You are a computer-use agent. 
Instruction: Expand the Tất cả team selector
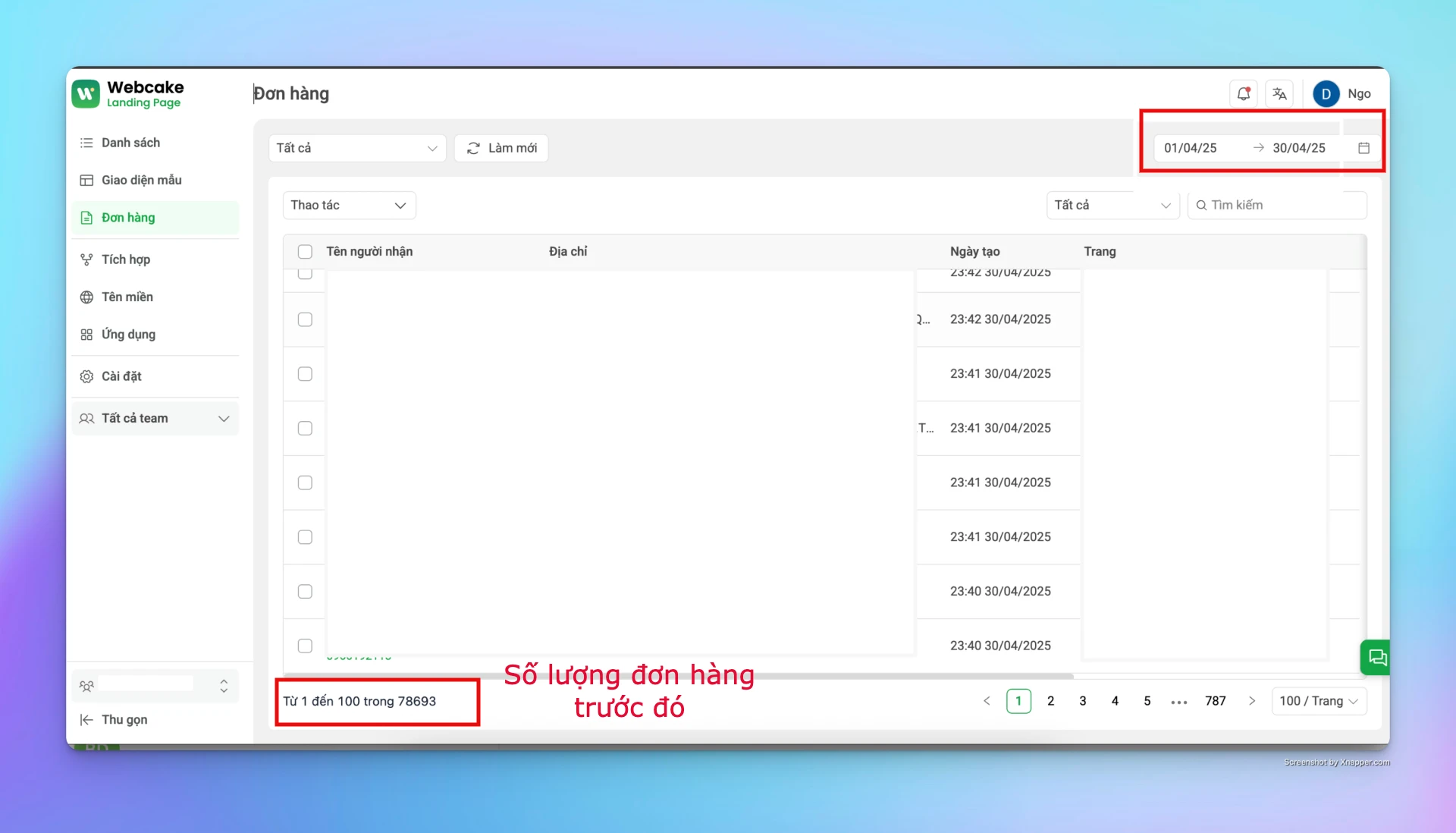[154, 418]
